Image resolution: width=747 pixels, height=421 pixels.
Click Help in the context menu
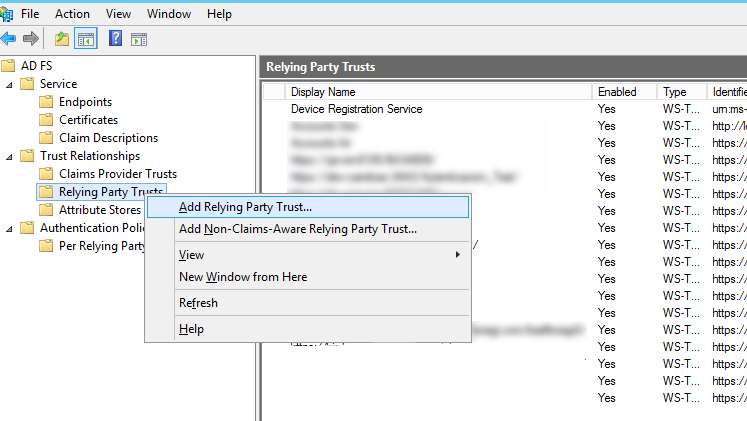[308, 329]
